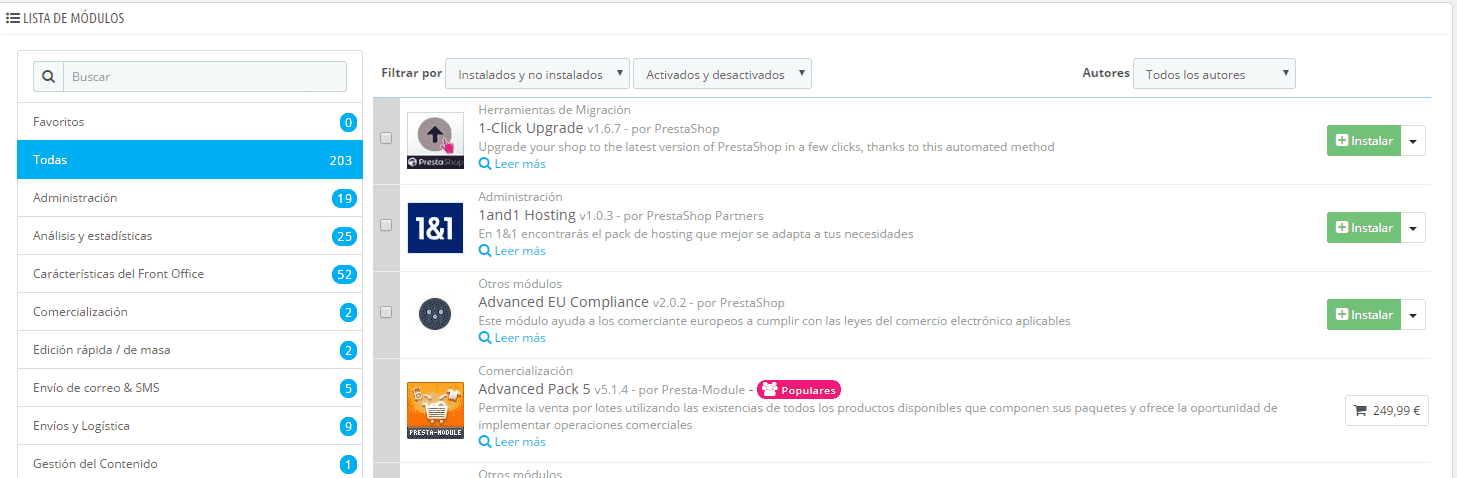Click the list icon next to Lista de Módulos
The width and height of the screenshot is (1457, 478).
coord(13,18)
